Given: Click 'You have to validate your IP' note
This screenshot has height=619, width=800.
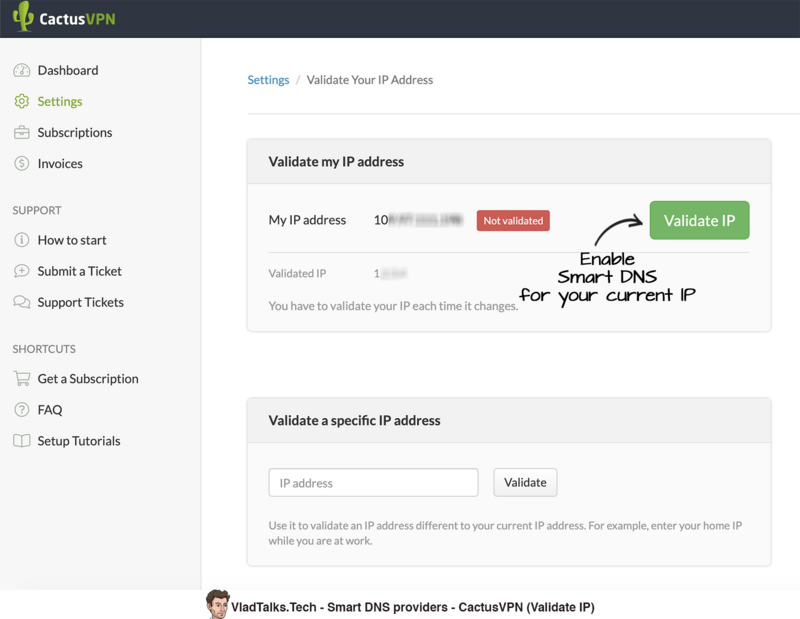Looking at the screenshot, I should pos(393,306).
